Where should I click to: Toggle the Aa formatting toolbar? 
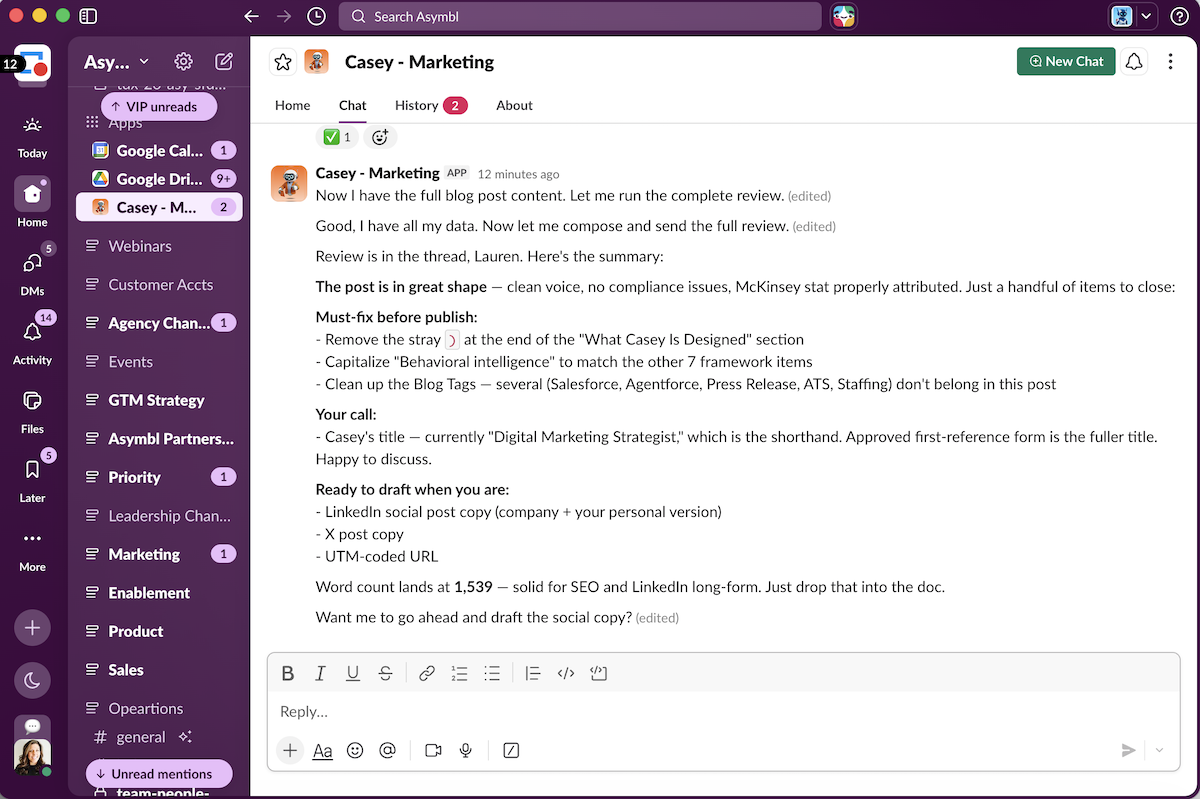pyautogui.click(x=322, y=750)
